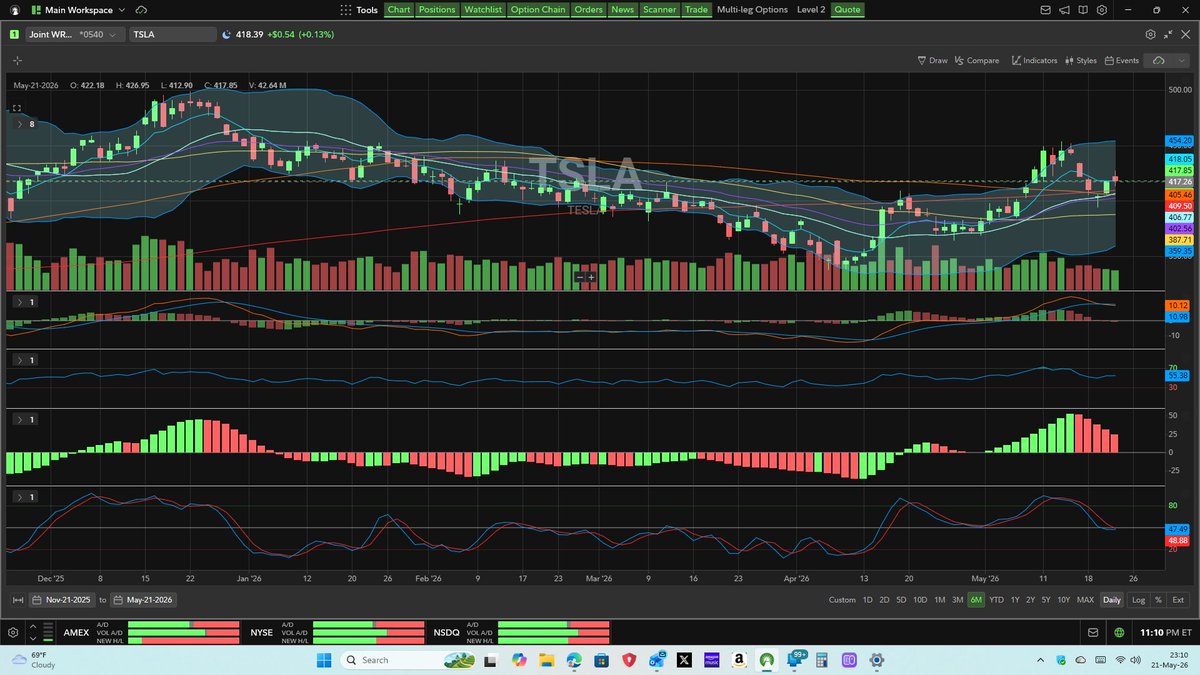Screen dimensions: 1200x675
Task: Open market bar settings gear at bottom-left
Action: (13, 632)
